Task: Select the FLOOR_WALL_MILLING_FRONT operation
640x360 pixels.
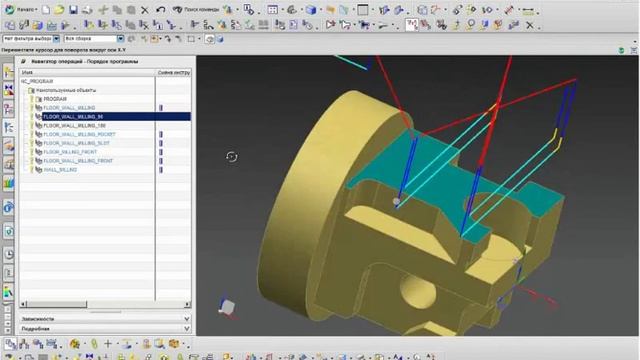Action: 78,161
